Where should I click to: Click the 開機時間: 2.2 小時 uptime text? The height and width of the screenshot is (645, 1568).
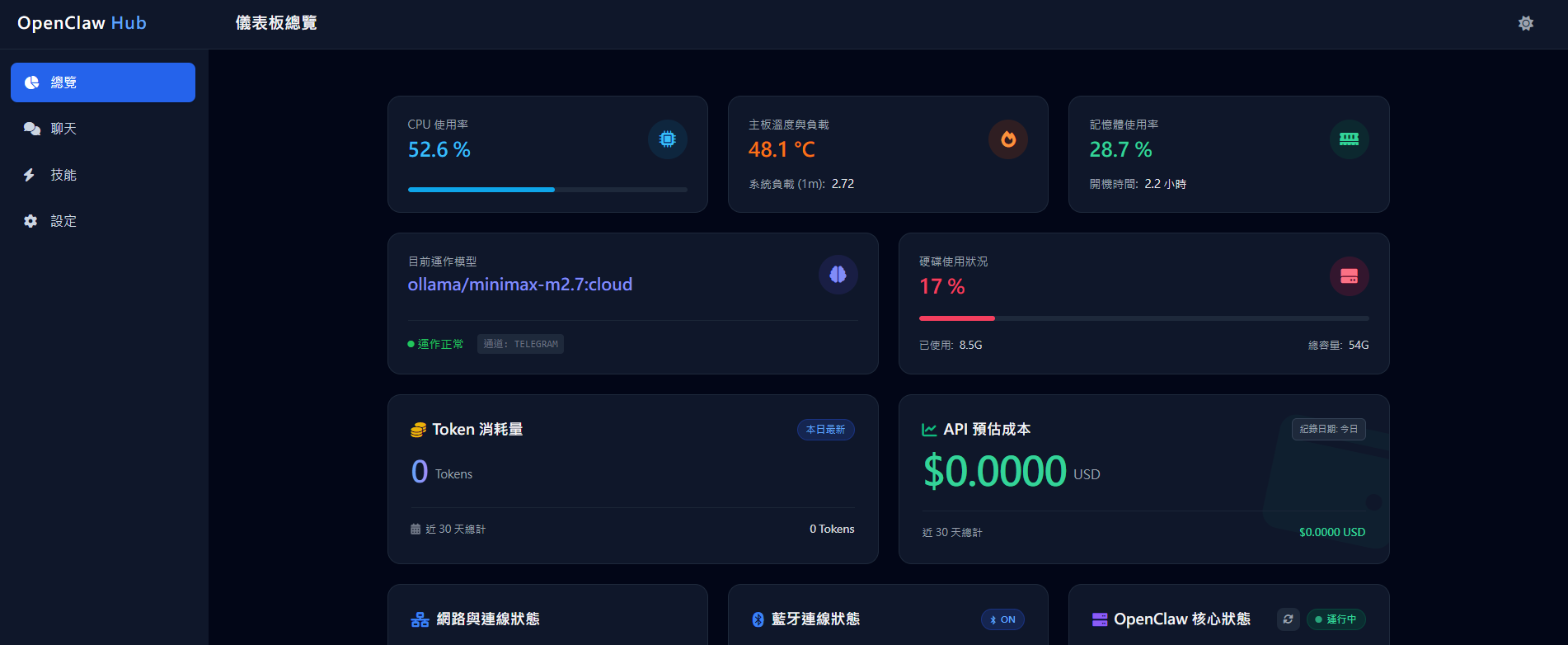pos(1138,184)
